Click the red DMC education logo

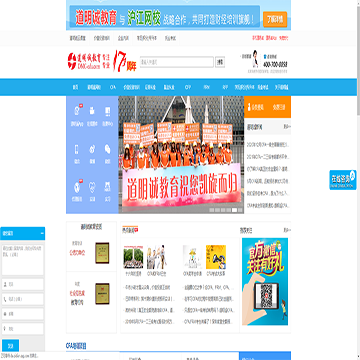pos(88,62)
